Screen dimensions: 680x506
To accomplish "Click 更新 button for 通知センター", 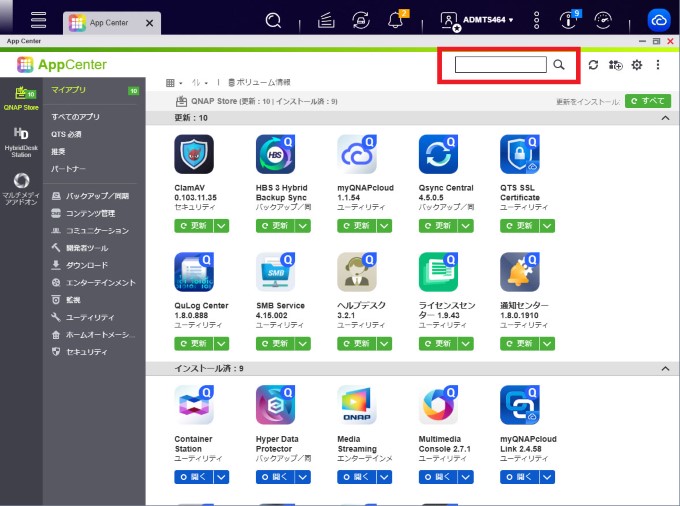I will pyautogui.click(x=520, y=344).
